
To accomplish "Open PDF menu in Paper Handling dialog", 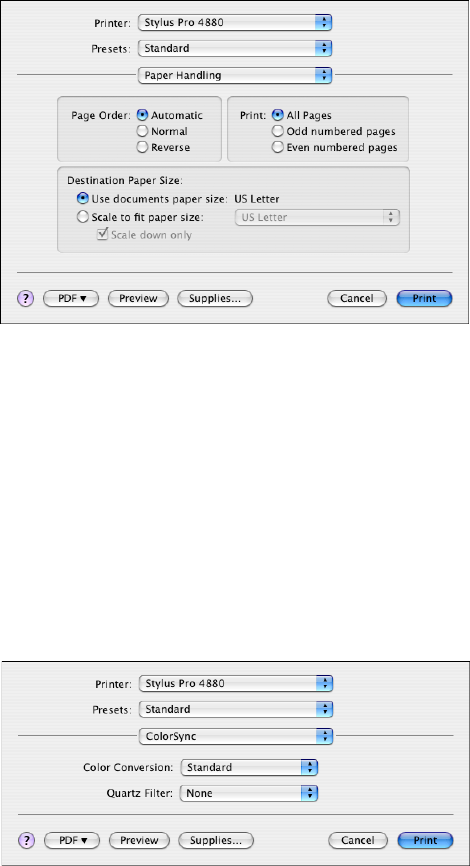I will (71, 298).
